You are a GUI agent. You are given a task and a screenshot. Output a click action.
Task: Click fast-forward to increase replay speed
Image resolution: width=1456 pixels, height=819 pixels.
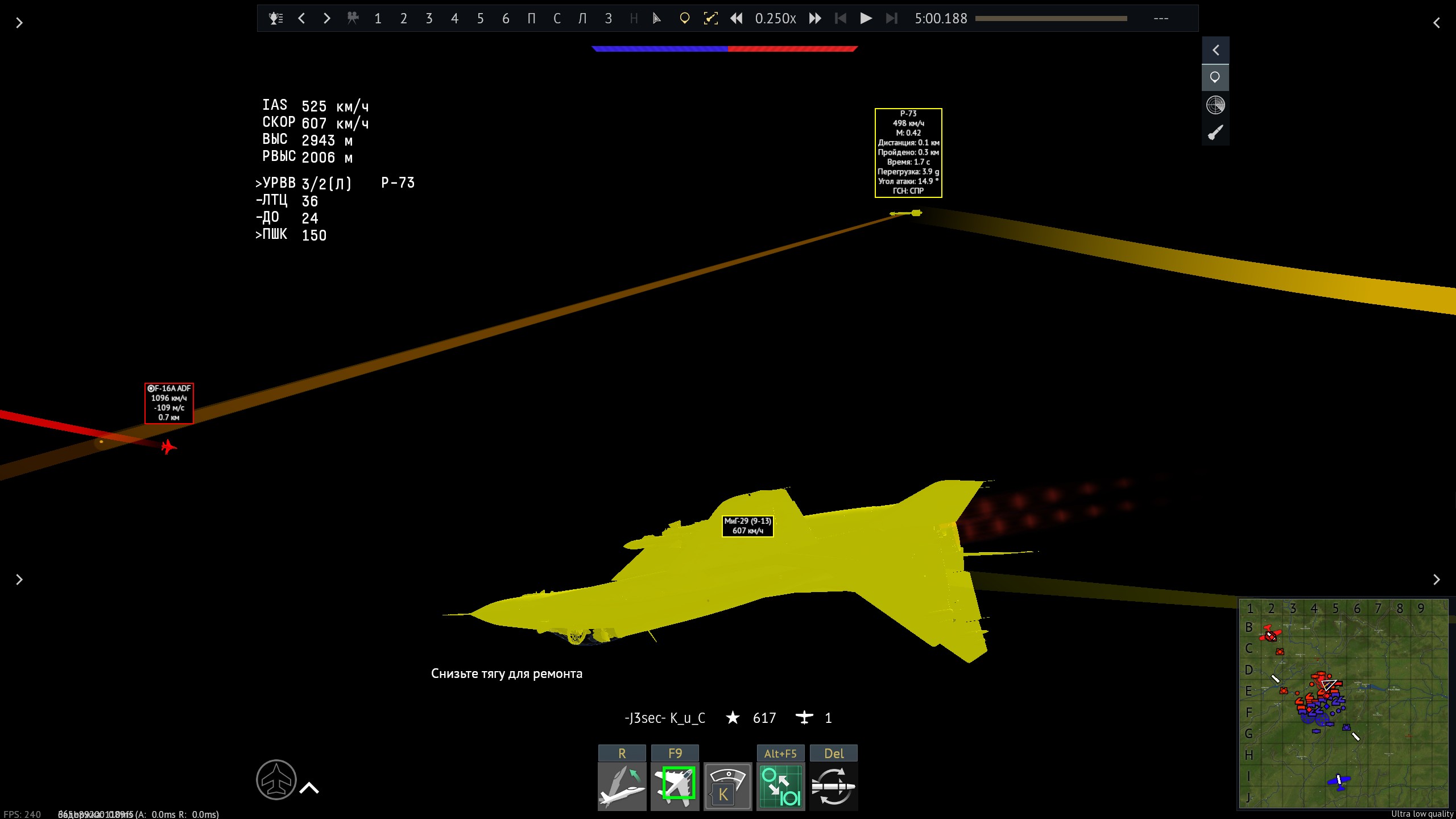point(814,18)
